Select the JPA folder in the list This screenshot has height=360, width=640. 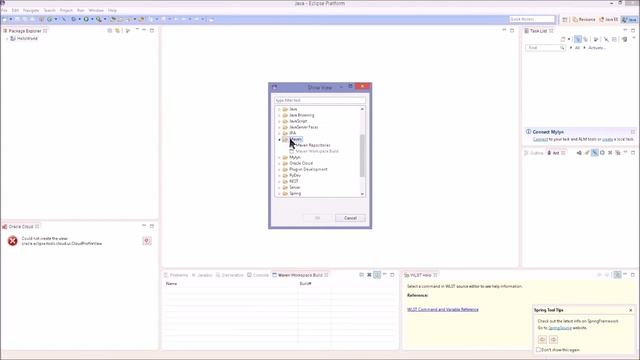click(292, 133)
